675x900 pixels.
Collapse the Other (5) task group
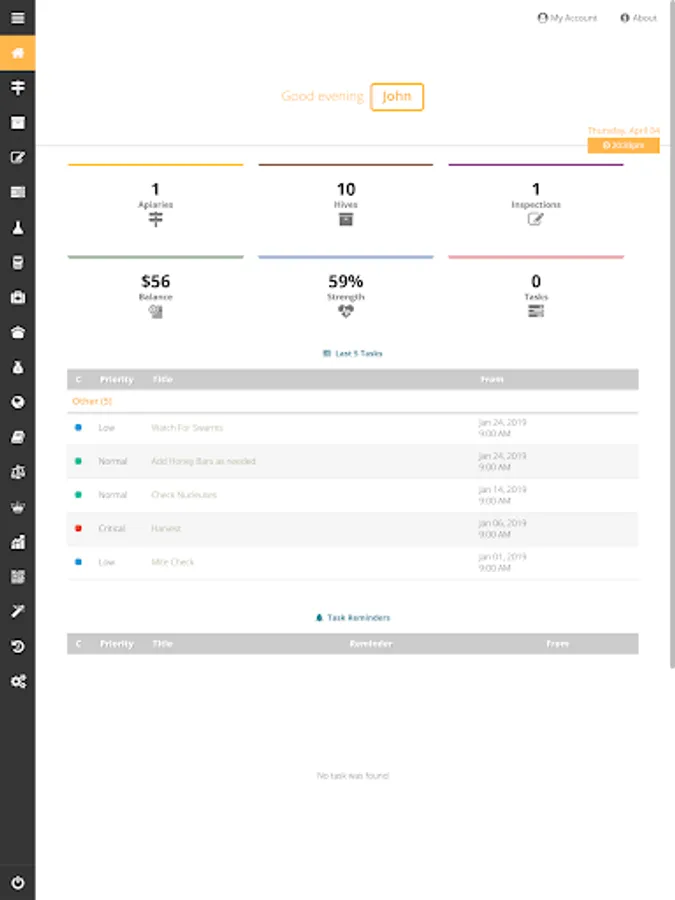coord(92,401)
